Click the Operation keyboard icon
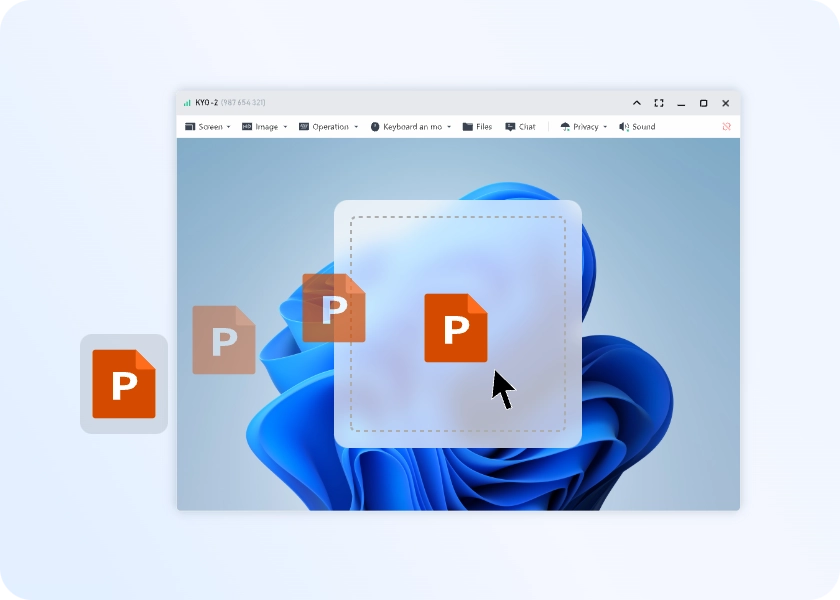Viewport: 840px width, 600px height. (x=304, y=127)
